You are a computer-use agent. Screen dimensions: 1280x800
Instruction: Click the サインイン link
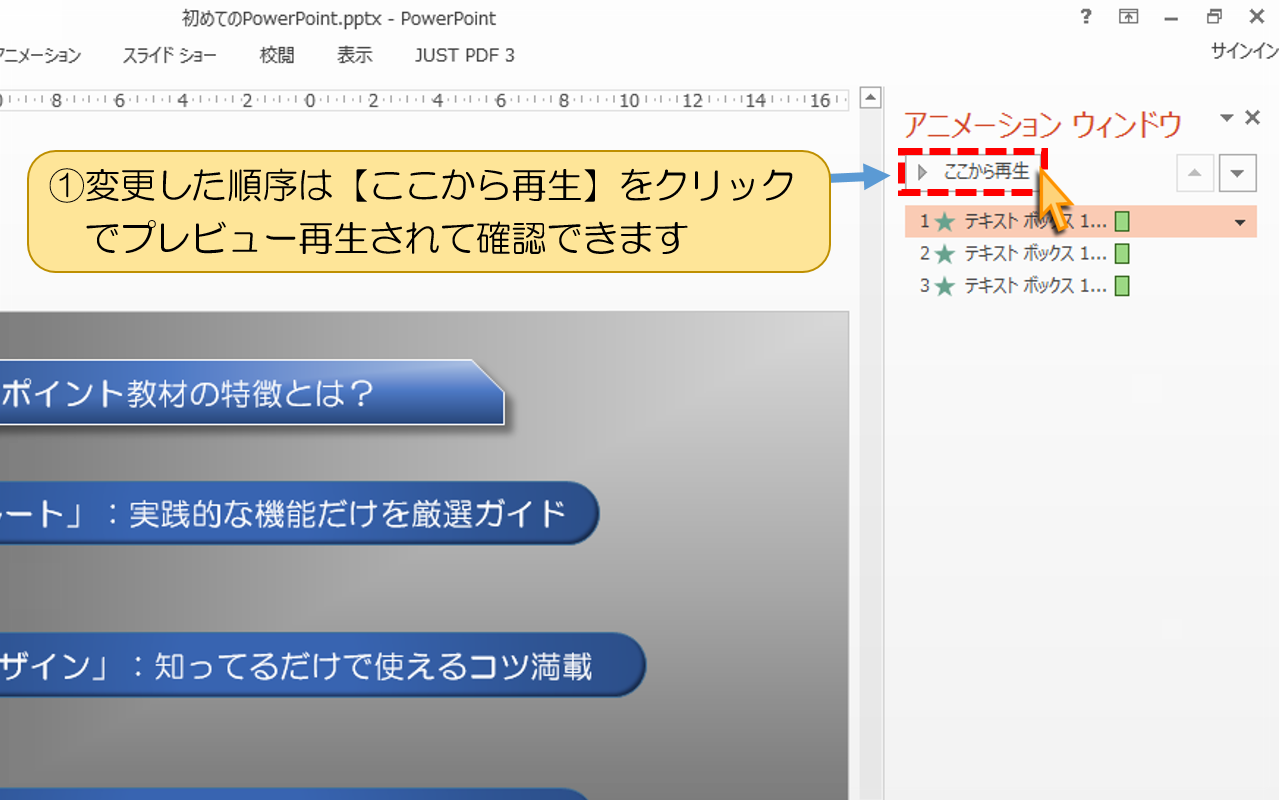point(1245,52)
